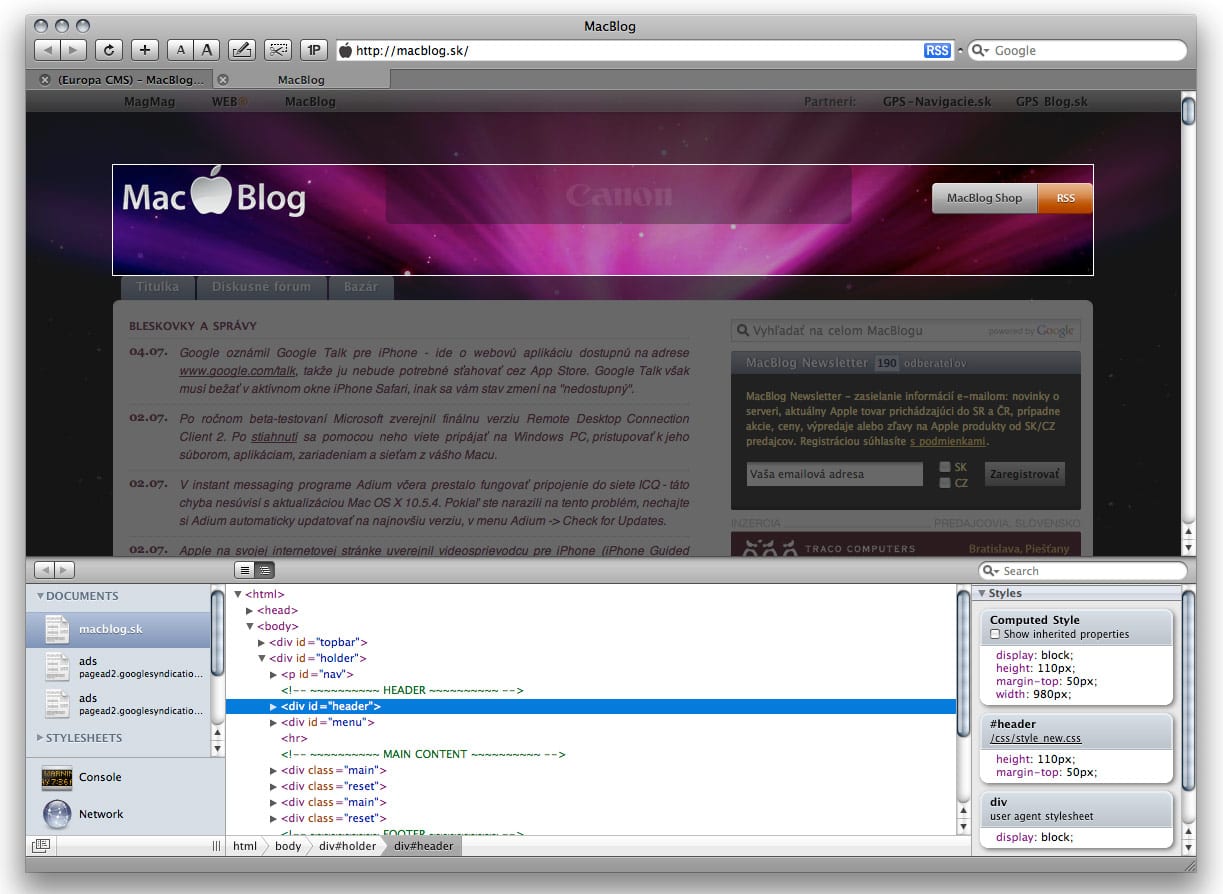1223x894 pixels.
Task: Collapse the Styles pane
Action: click(982, 593)
